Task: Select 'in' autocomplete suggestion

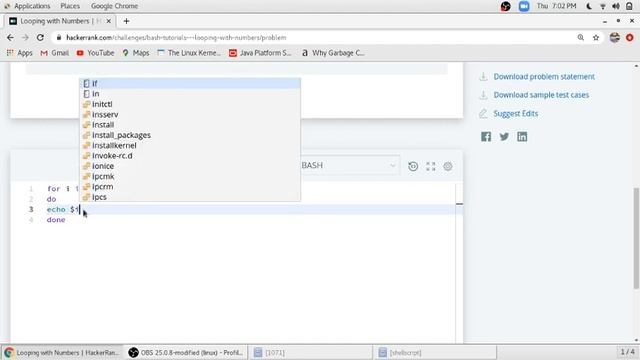Action: tap(190, 94)
